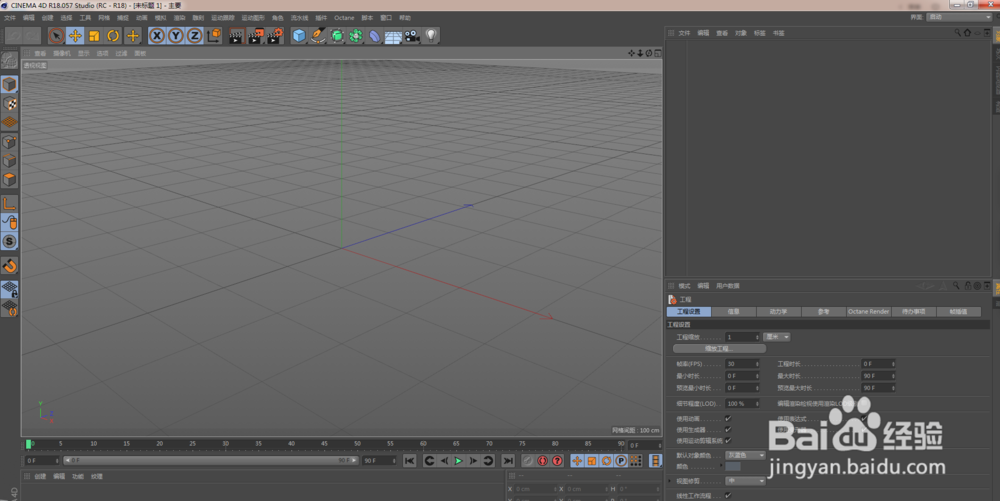The width and height of the screenshot is (1000, 501).
Task: Render to Picture Viewer icon
Action: click(x=255, y=36)
